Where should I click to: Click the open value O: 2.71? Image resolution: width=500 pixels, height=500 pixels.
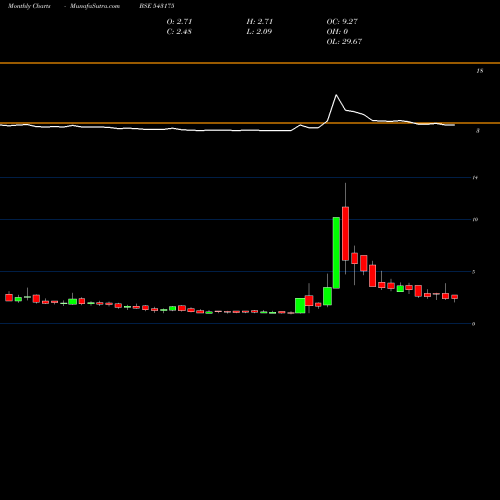(179, 22)
